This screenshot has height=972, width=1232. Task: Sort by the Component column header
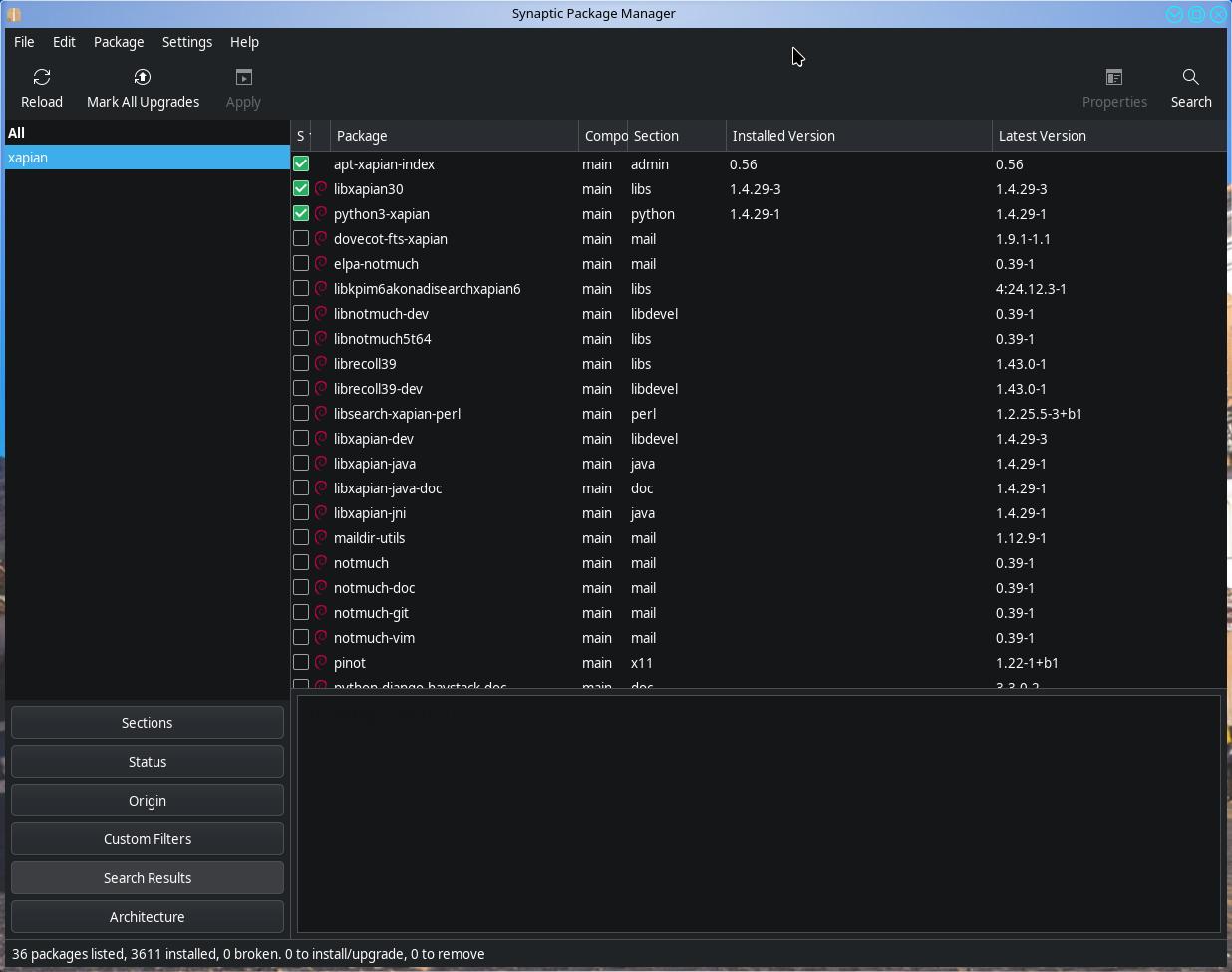point(603,136)
